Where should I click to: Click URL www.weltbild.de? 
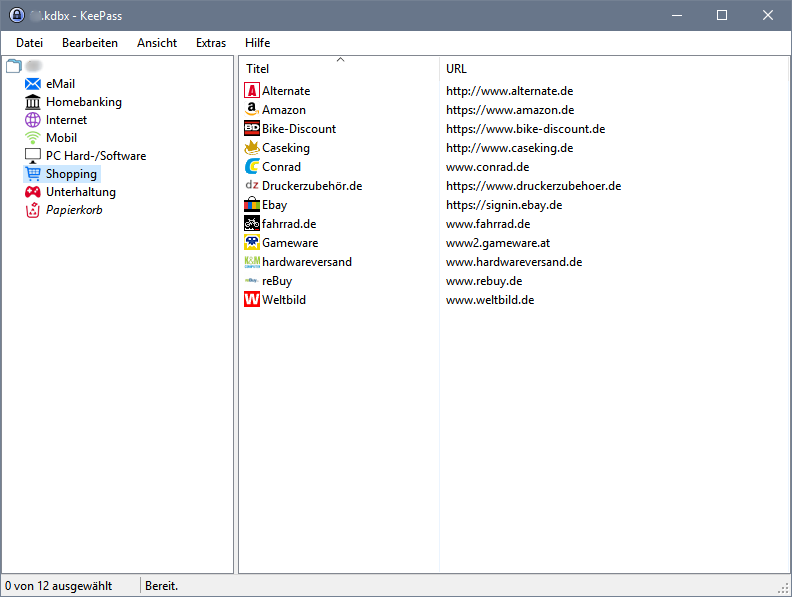point(490,300)
